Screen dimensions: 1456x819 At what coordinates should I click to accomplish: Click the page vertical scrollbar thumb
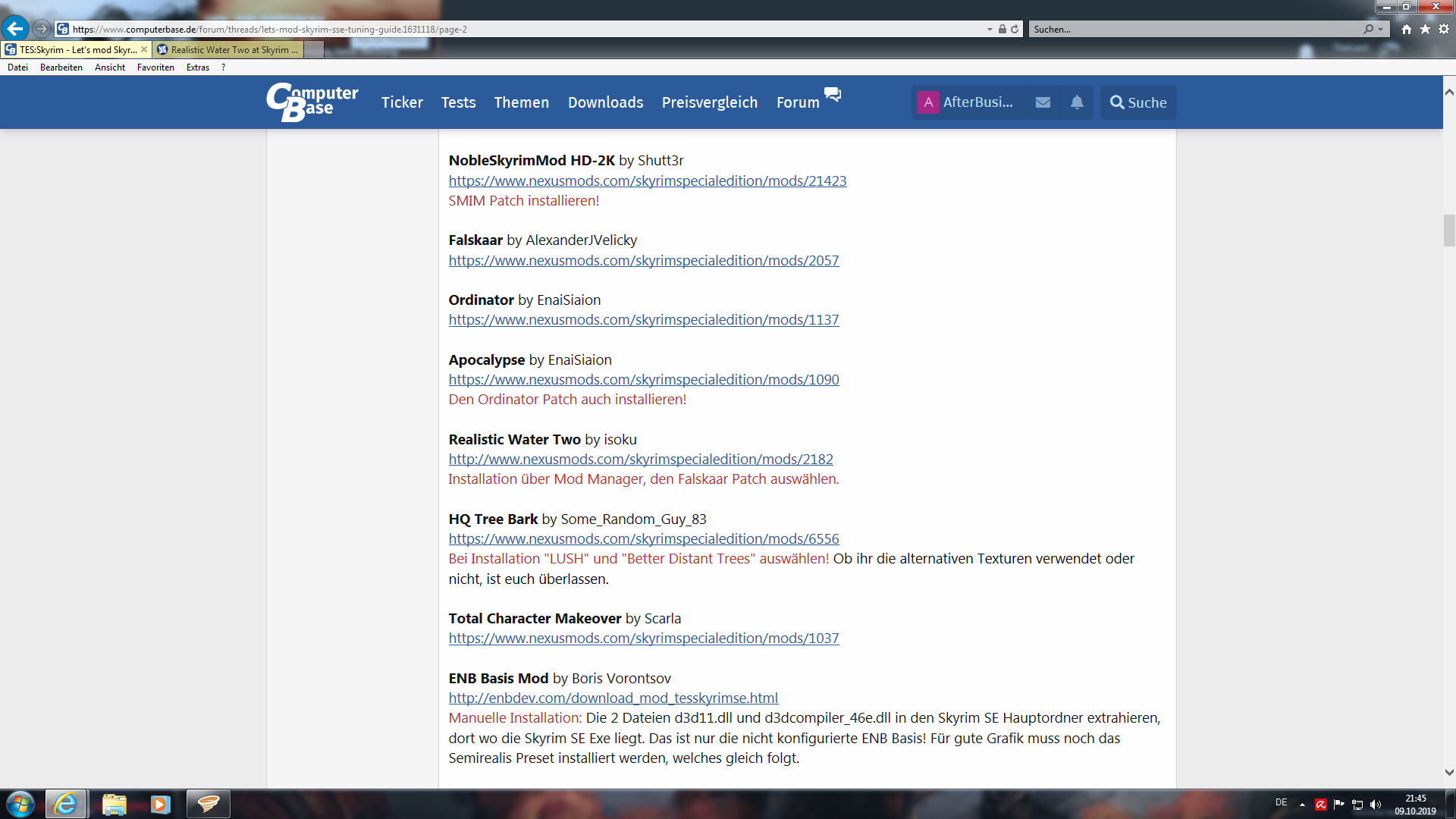1449,230
